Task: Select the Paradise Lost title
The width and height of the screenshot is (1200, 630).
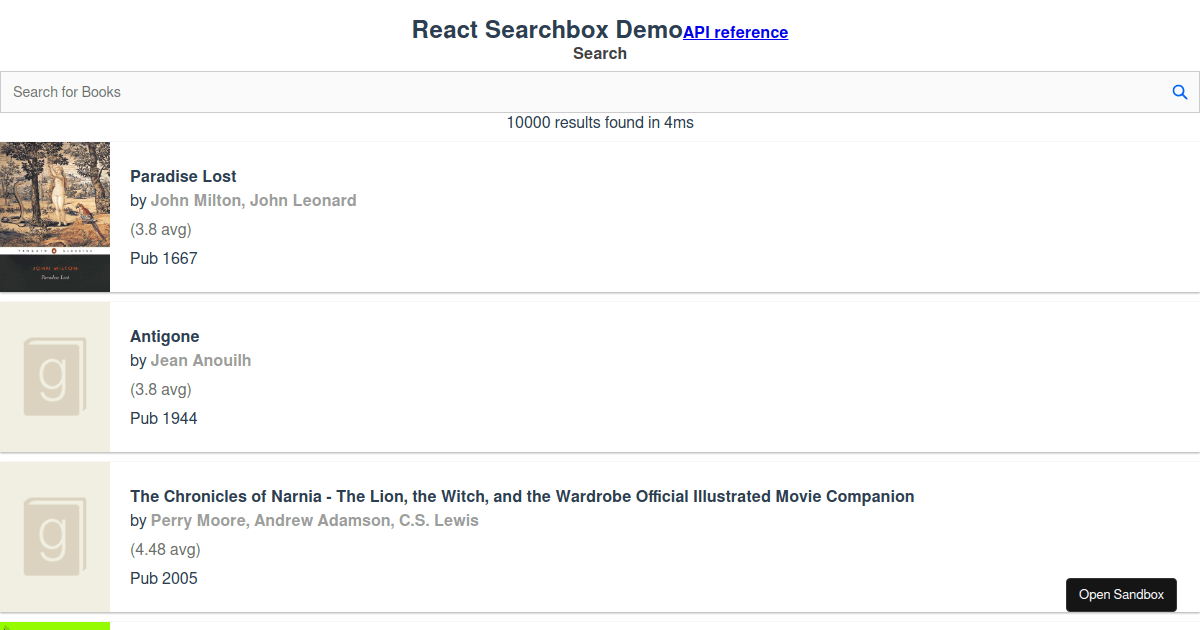Action: (183, 176)
